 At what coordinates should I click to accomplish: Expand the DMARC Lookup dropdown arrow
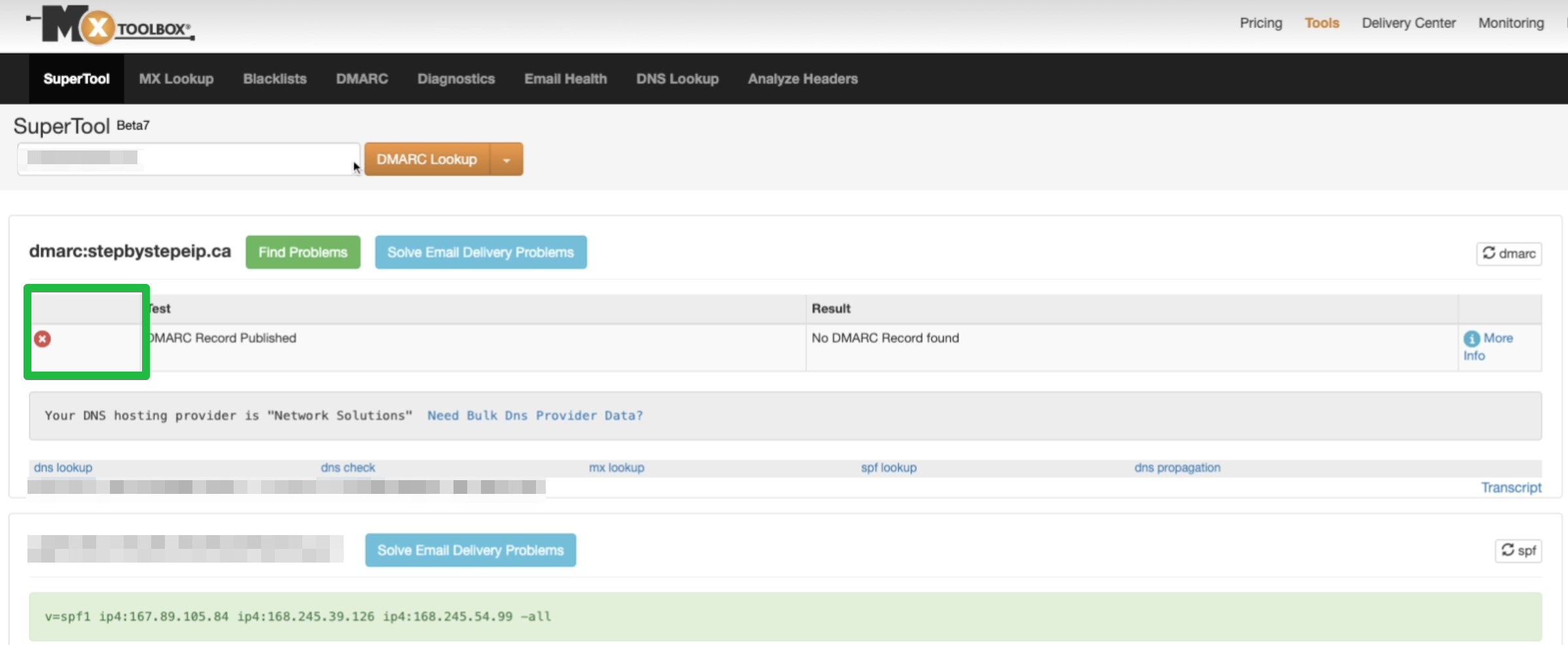[x=507, y=160]
